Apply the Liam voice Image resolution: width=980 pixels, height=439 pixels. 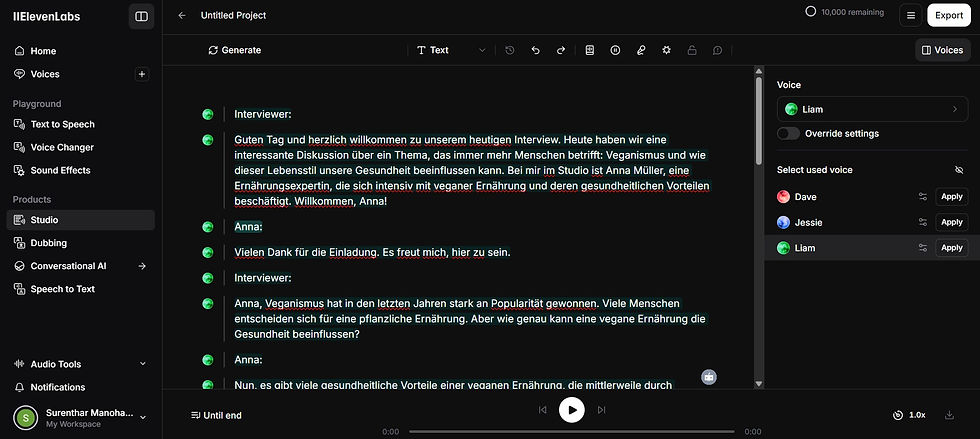pyautogui.click(x=951, y=248)
